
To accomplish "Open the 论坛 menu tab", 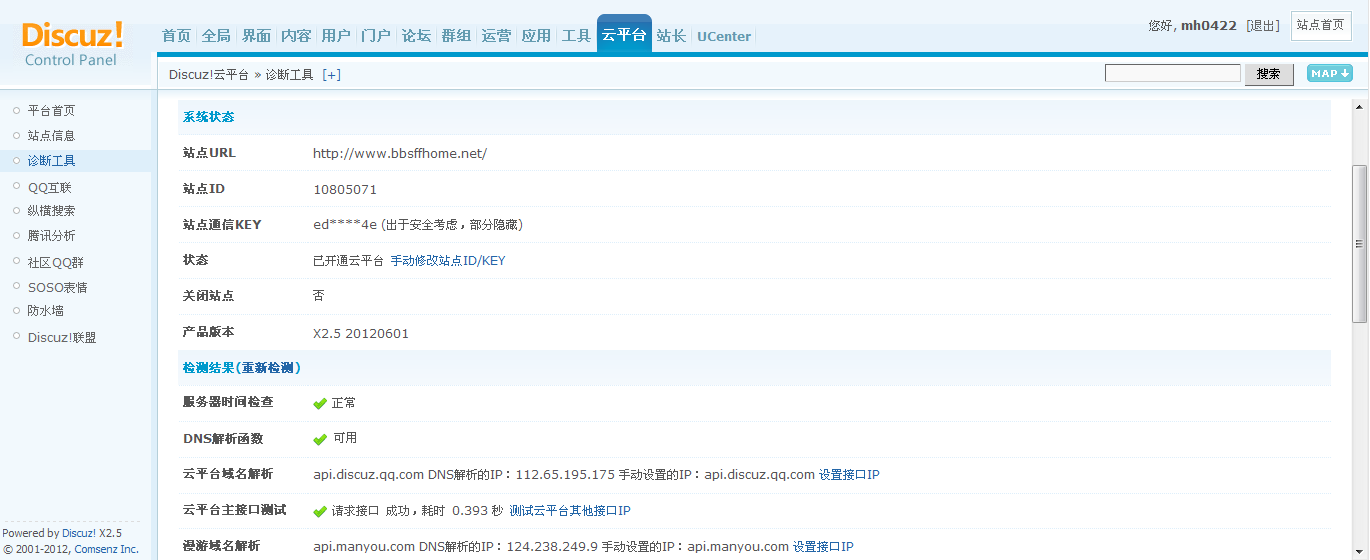I will tap(416, 36).
